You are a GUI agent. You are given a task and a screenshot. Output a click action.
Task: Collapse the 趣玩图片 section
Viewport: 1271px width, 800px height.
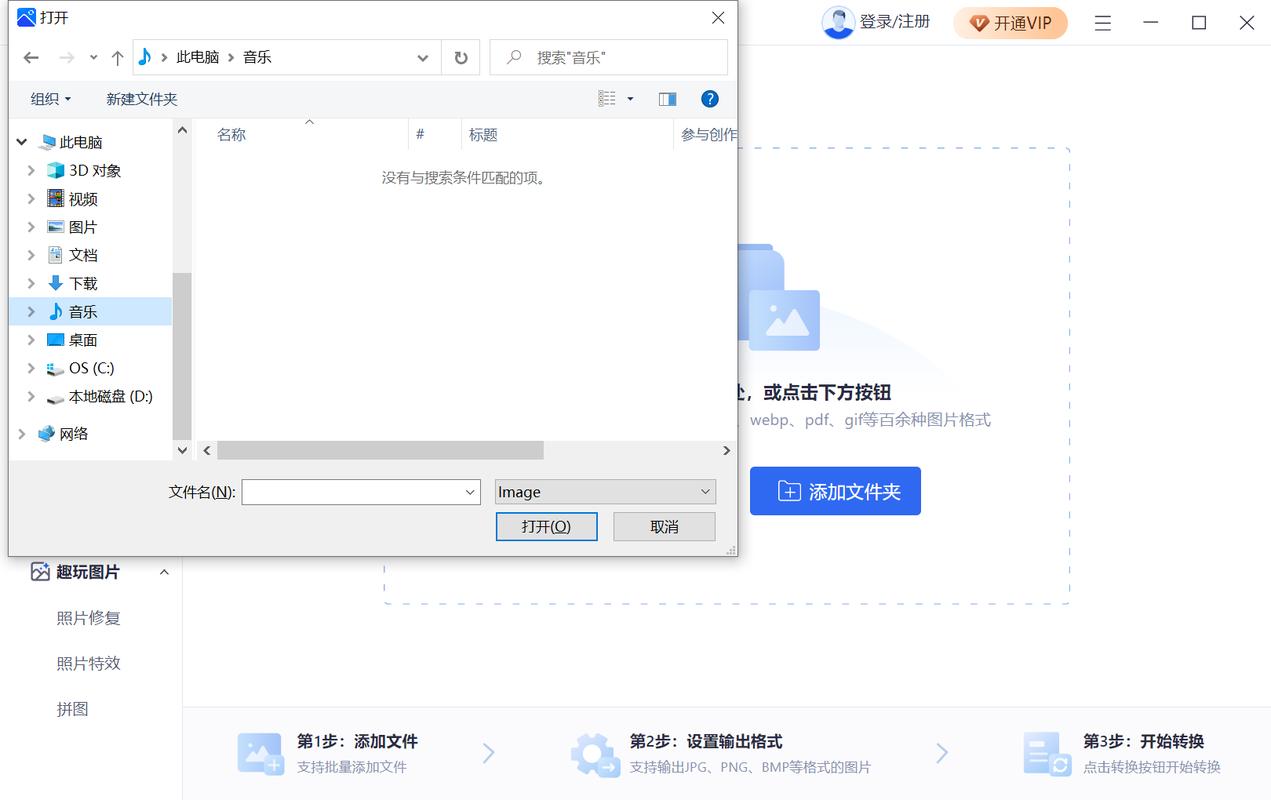click(164, 572)
